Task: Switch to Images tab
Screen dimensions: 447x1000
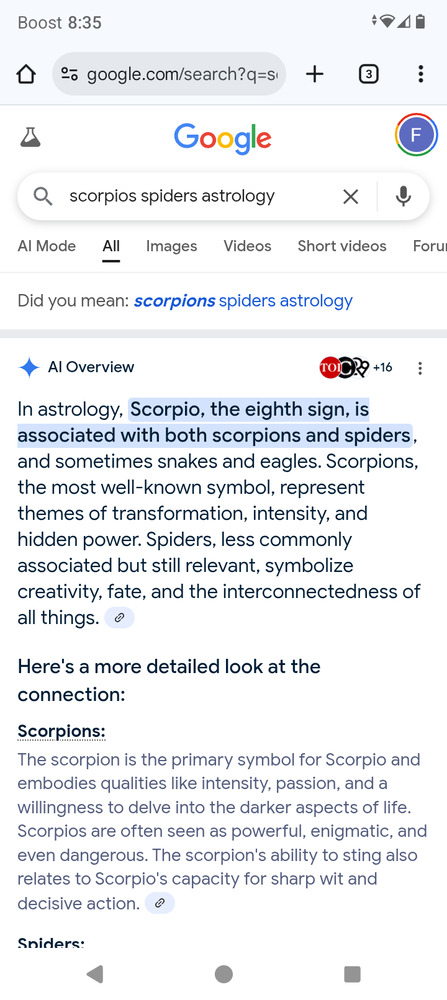Action: click(x=172, y=246)
